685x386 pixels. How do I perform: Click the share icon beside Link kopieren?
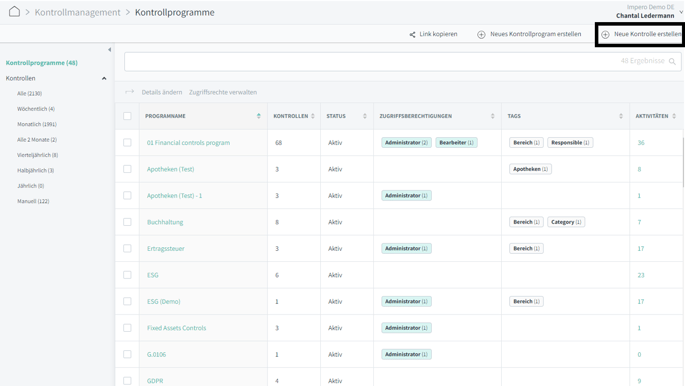coord(412,34)
